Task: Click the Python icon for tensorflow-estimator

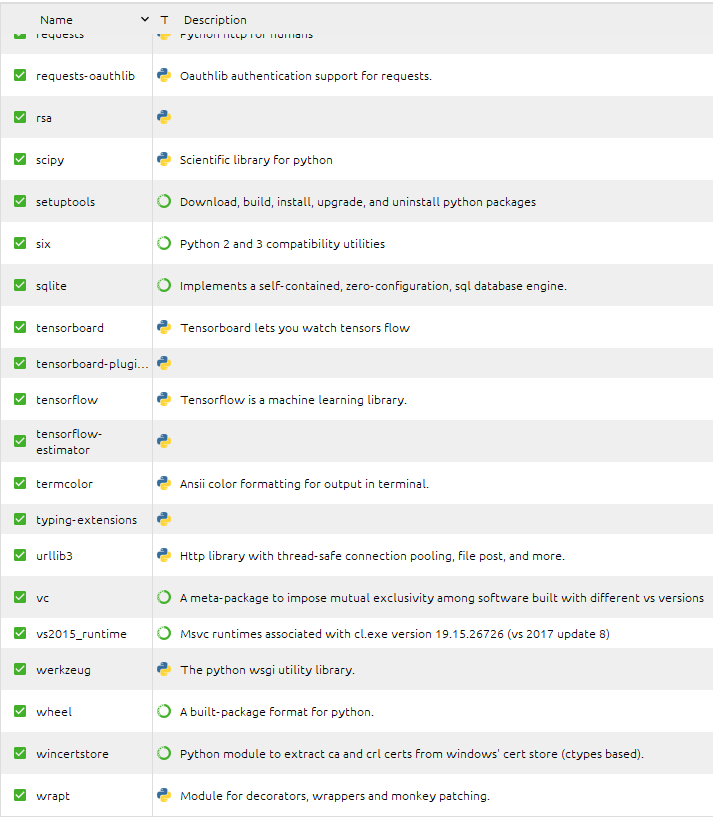Action: coord(164,441)
